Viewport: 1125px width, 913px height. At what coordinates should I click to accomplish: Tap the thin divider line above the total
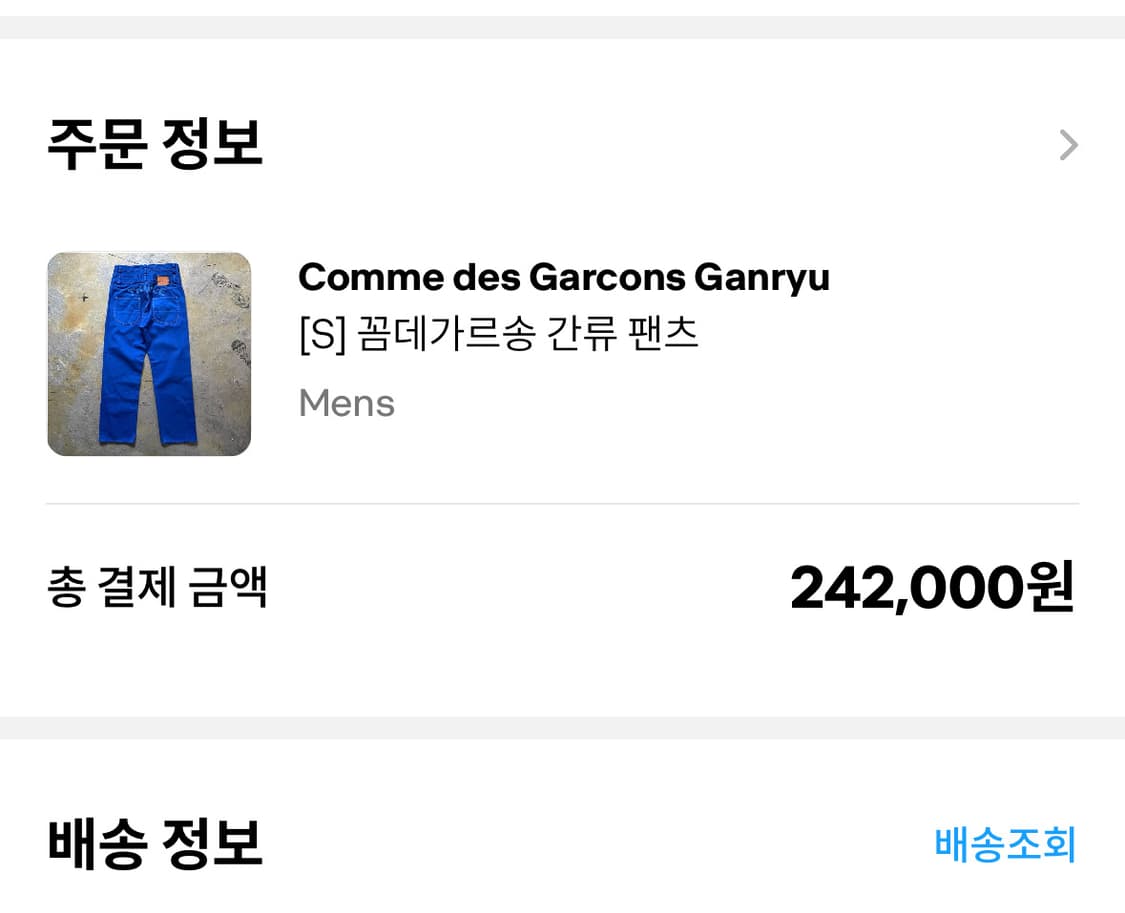point(562,504)
